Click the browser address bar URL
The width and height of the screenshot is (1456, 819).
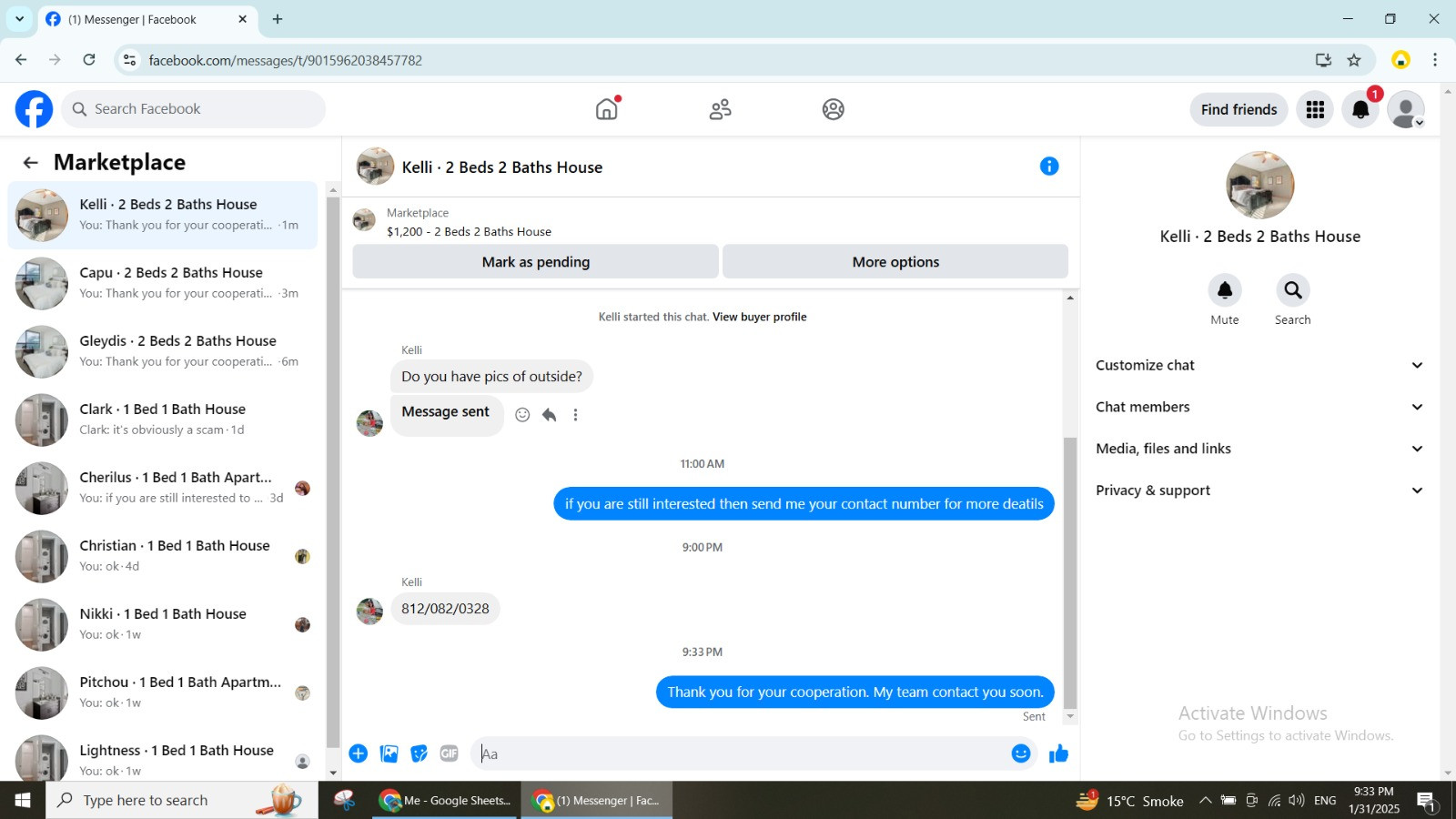285,60
